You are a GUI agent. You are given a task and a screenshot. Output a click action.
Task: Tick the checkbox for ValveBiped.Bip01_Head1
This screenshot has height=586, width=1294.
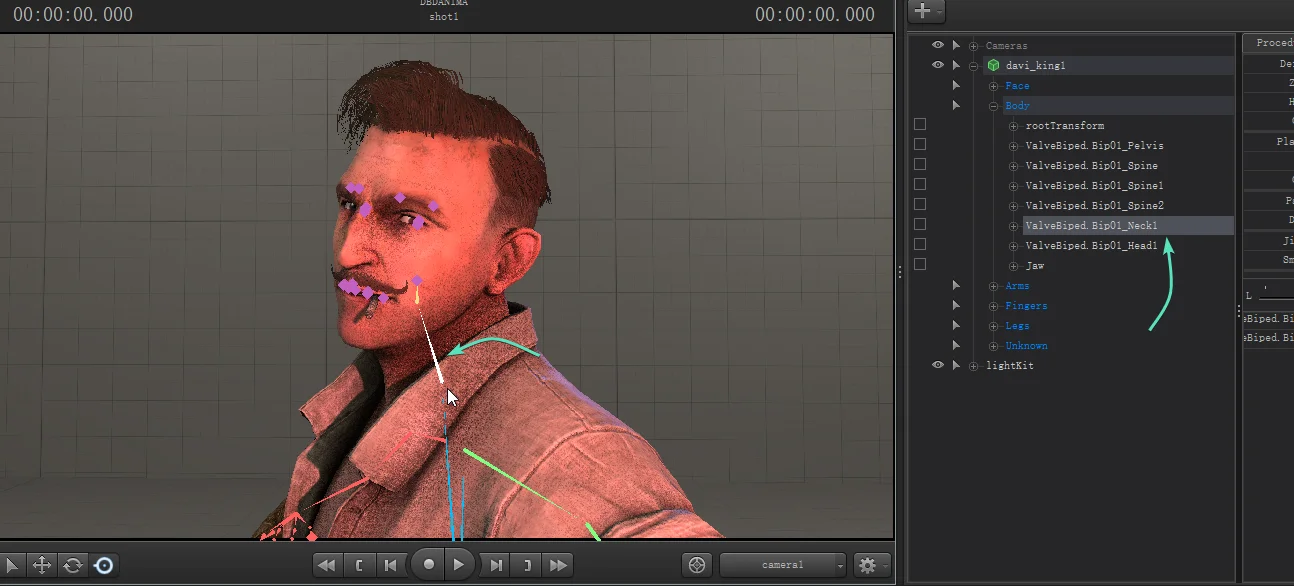coord(920,244)
